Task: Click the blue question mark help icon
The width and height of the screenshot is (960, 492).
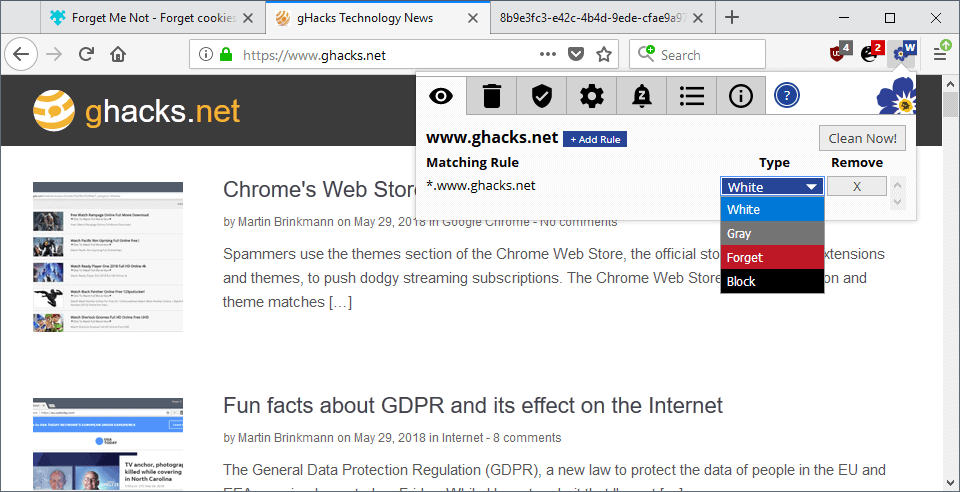Action: [787, 96]
